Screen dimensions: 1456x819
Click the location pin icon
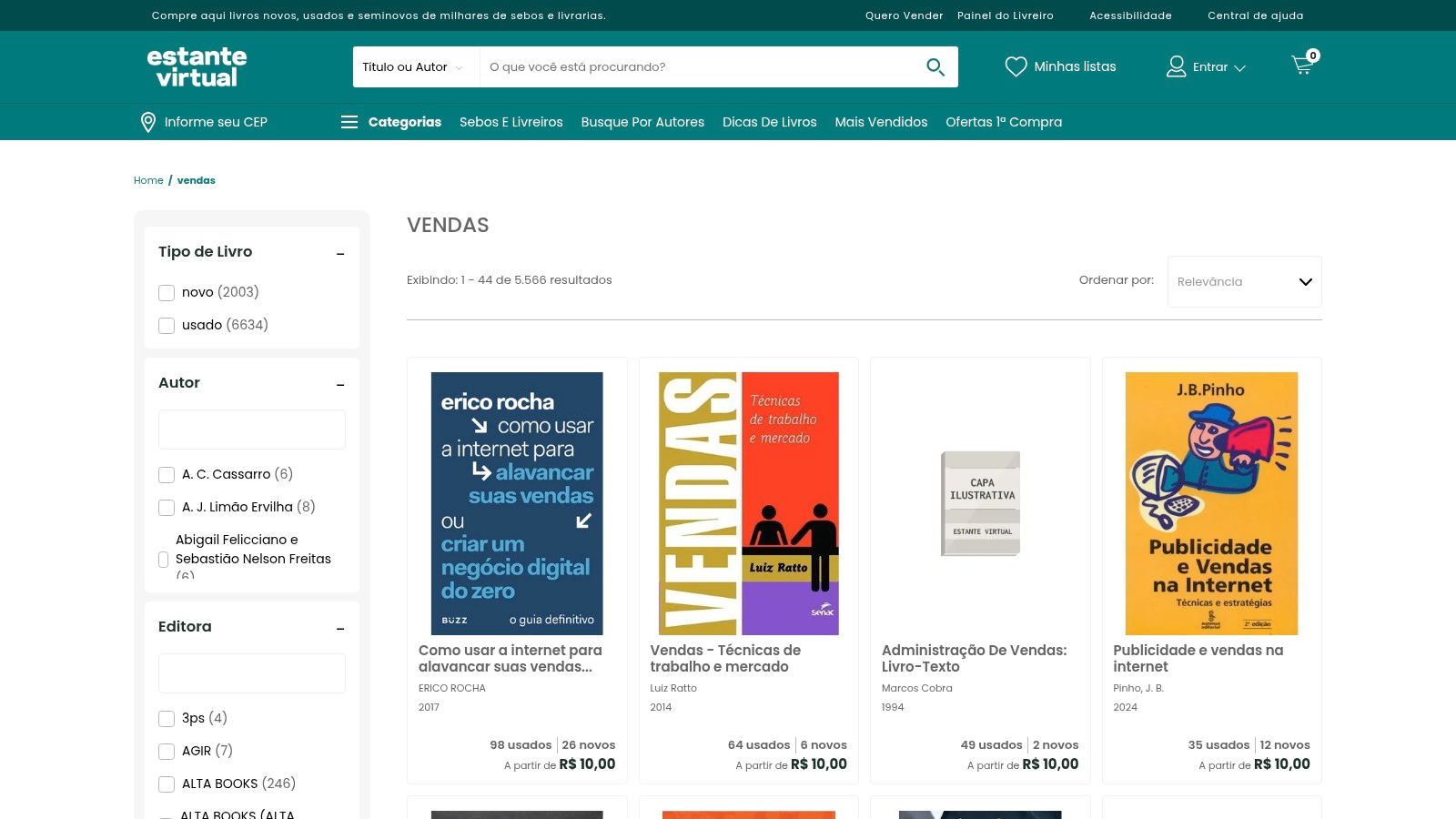click(148, 122)
